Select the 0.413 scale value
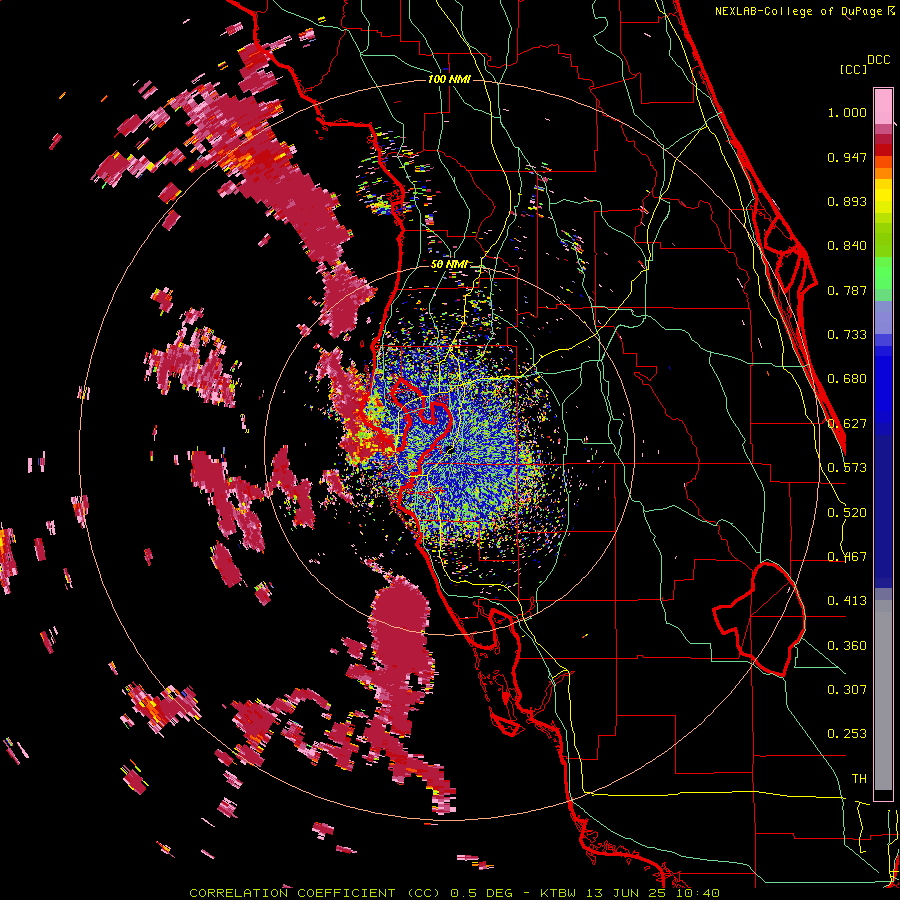This screenshot has height=900, width=900. [x=847, y=601]
